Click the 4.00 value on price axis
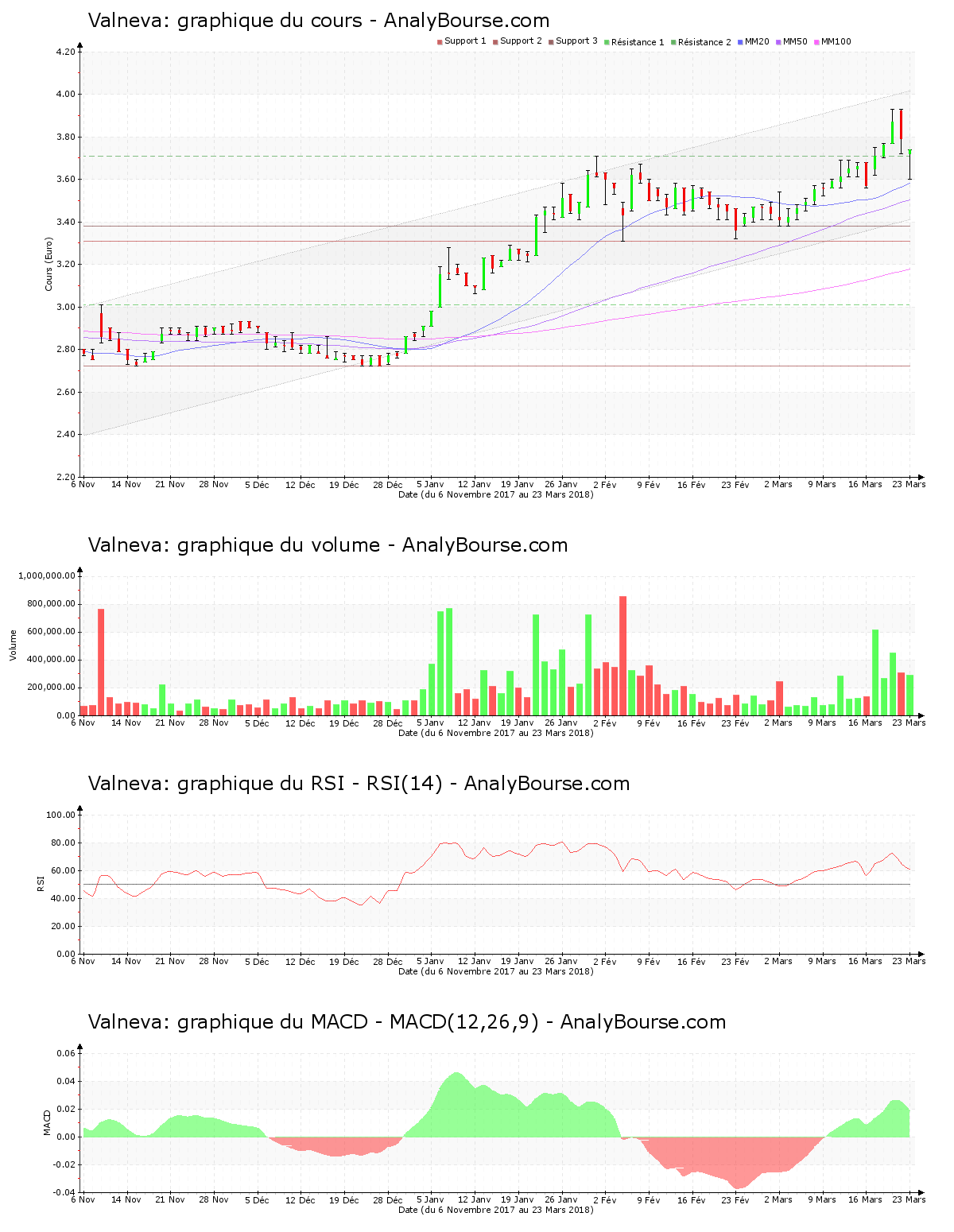Screen dimensions: 954x1232 point(66,95)
